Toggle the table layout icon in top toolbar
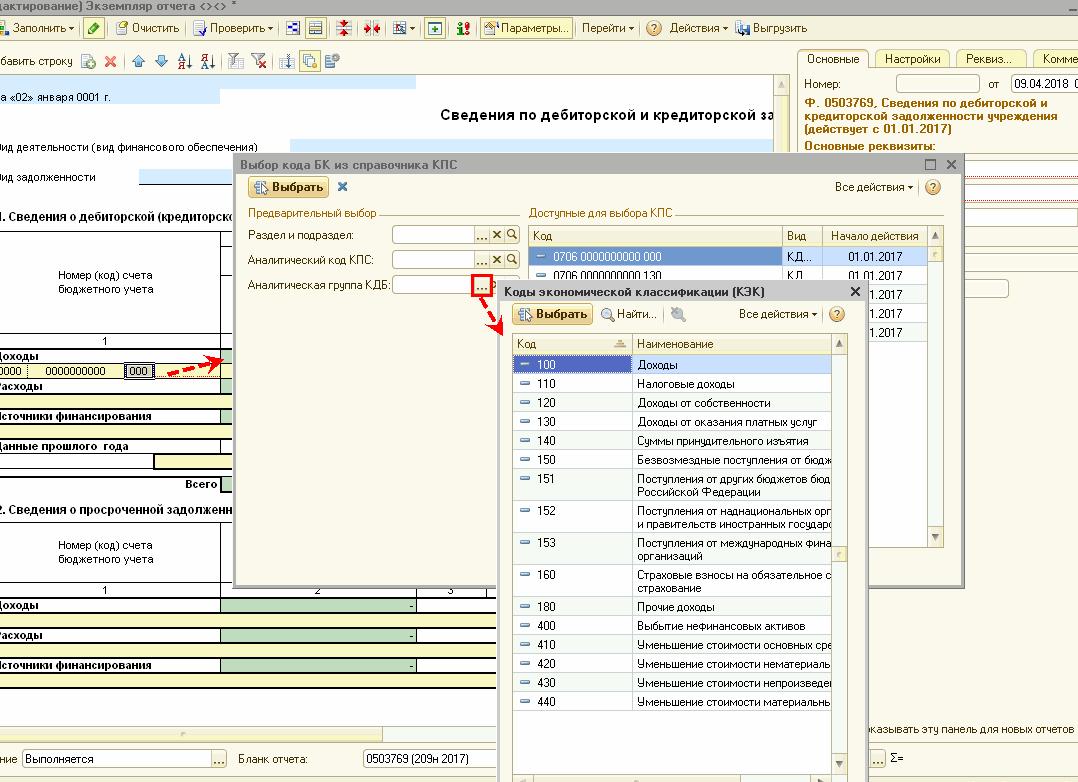This screenshot has width=1078, height=782. 316,28
